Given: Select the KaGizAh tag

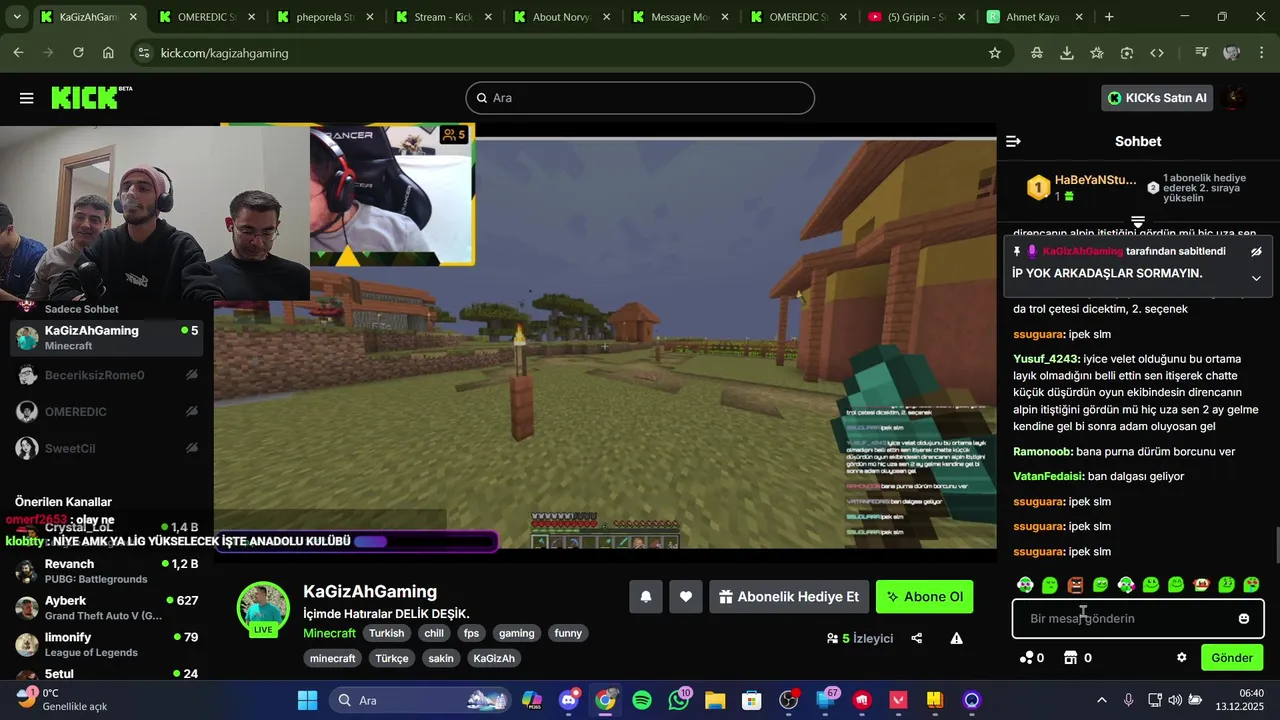Looking at the screenshot, I should point(494,658).
